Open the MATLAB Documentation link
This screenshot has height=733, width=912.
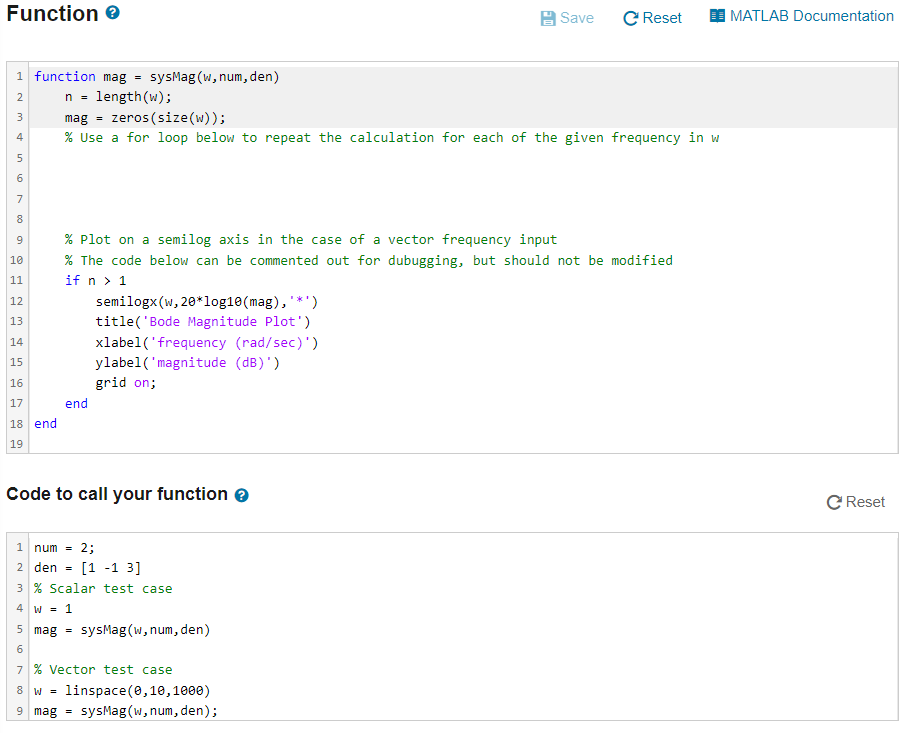[811, 16]
